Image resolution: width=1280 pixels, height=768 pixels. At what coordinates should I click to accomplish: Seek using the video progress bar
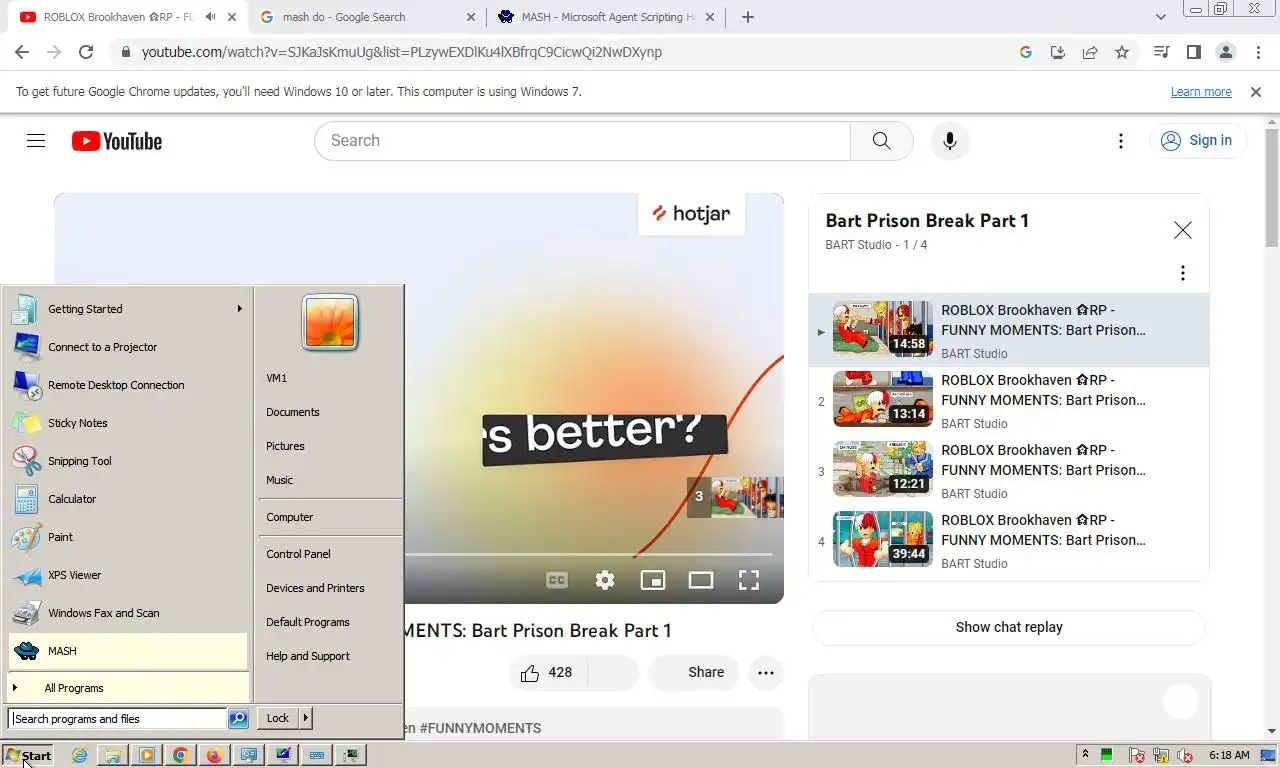pyautogui.click(x=588, y=554)
